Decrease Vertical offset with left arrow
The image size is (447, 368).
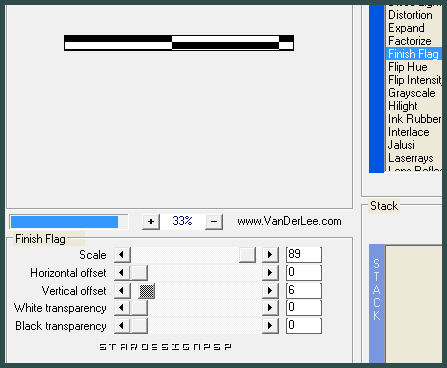tap(122, 291)
